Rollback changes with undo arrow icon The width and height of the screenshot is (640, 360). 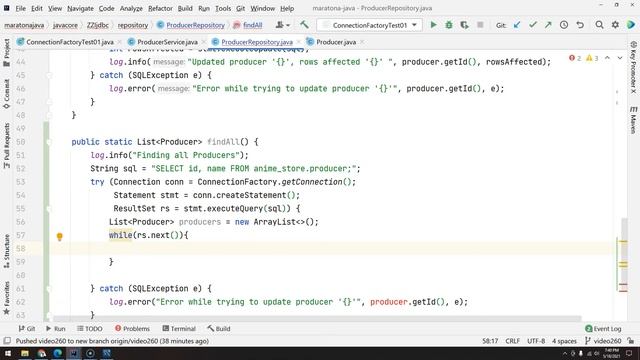[x=580, y=25]
